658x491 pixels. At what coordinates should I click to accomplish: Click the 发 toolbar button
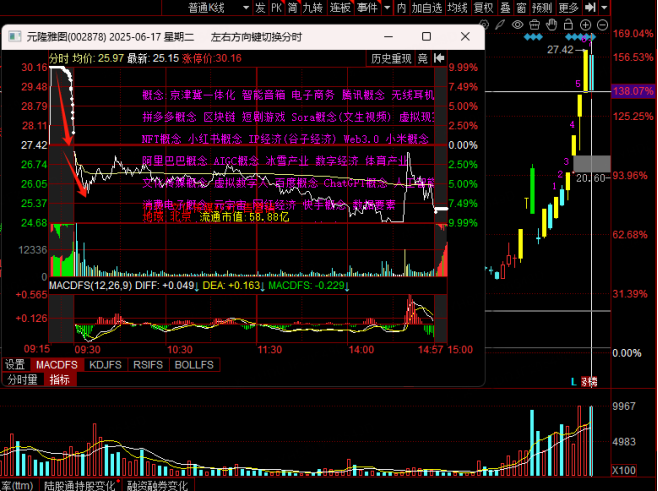[260, 8]
